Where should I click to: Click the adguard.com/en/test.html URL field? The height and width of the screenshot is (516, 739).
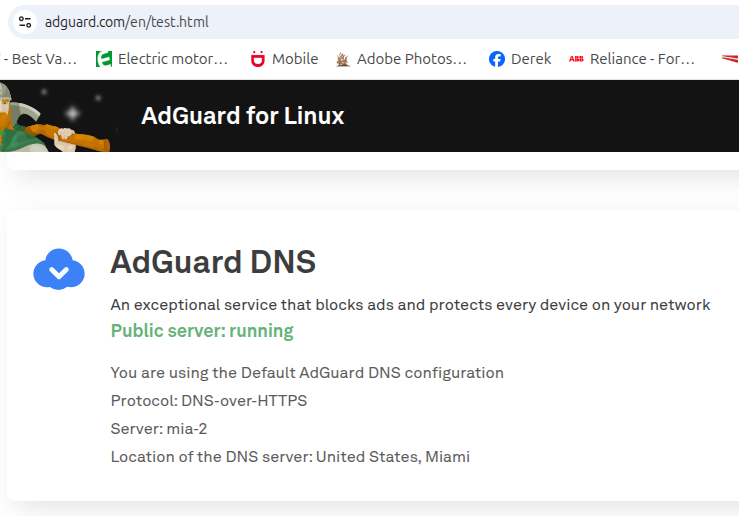click(x=127, y=21)
